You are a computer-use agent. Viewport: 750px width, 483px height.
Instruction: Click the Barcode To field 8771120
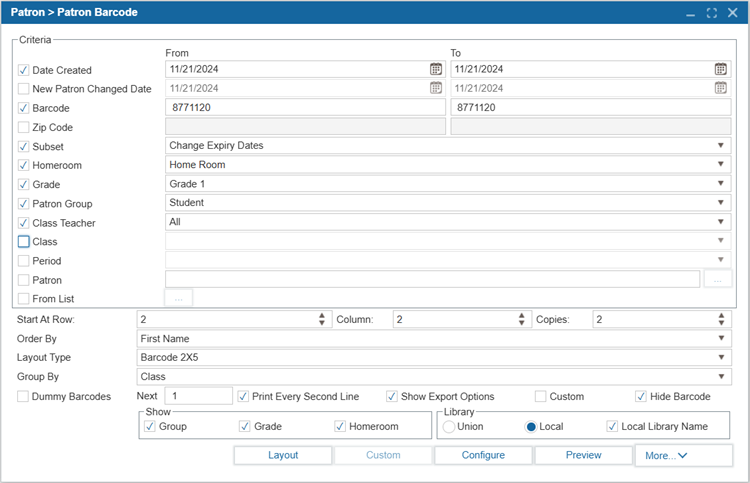591,107
